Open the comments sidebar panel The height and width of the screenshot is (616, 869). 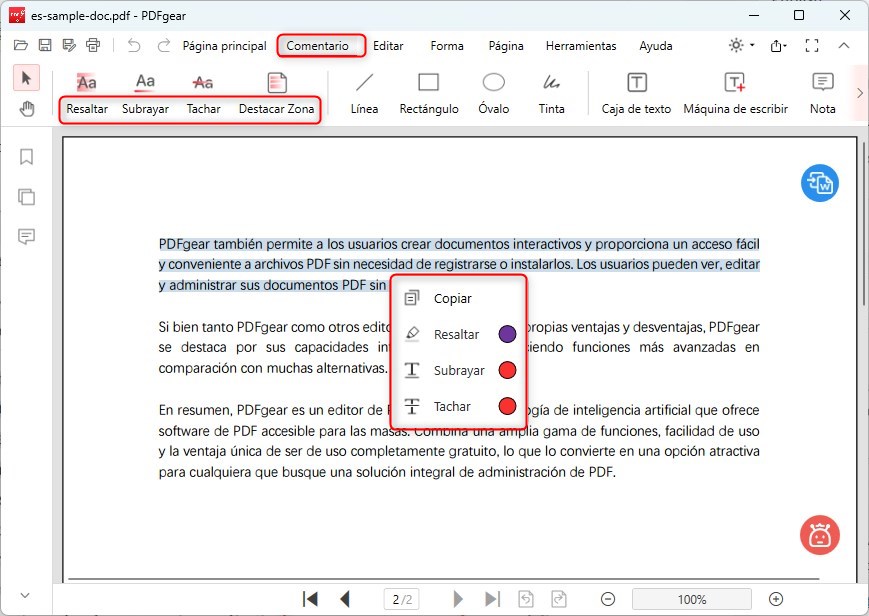26,237
